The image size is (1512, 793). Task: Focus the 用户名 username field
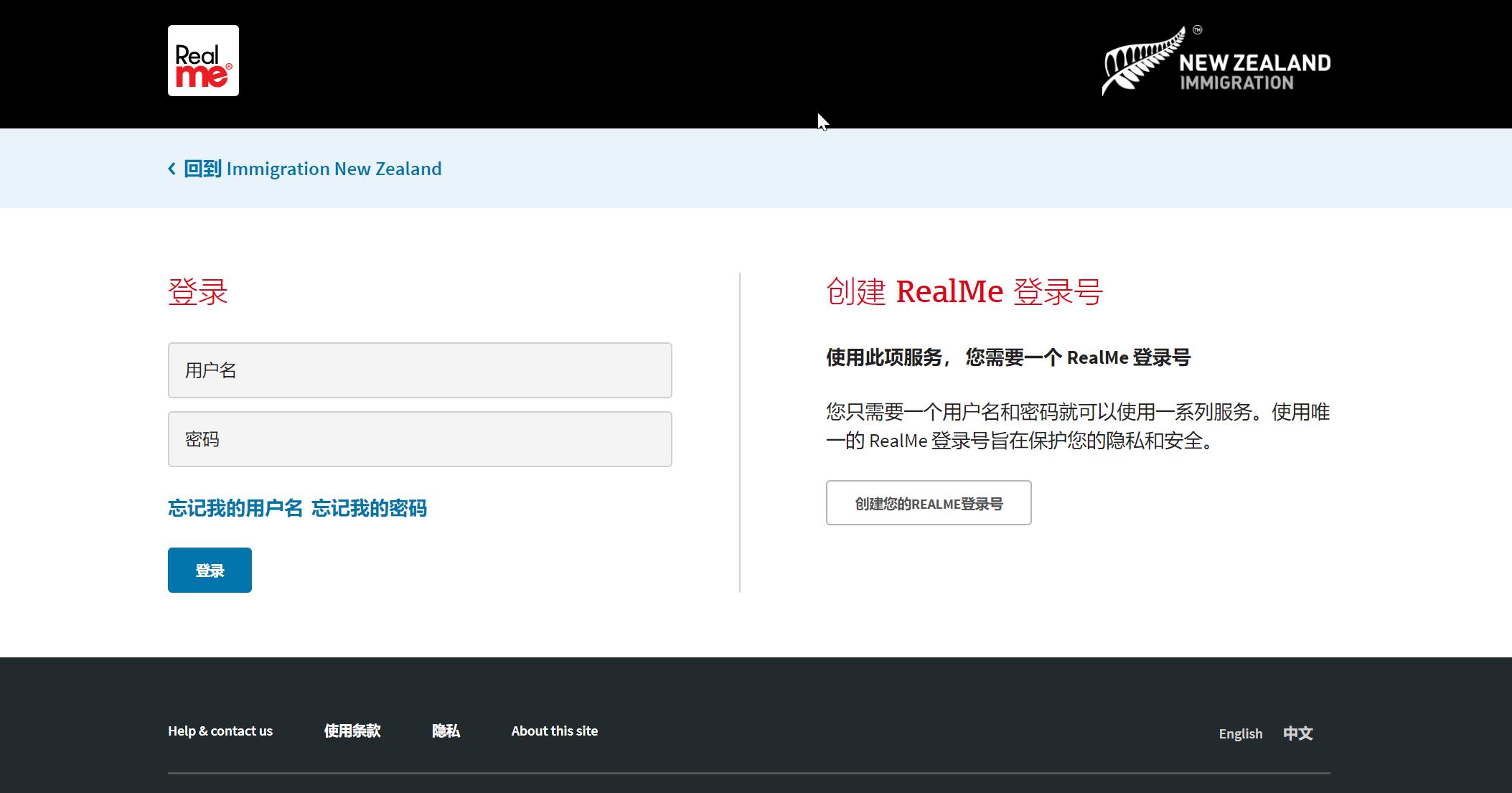click(x=420, y=370)
